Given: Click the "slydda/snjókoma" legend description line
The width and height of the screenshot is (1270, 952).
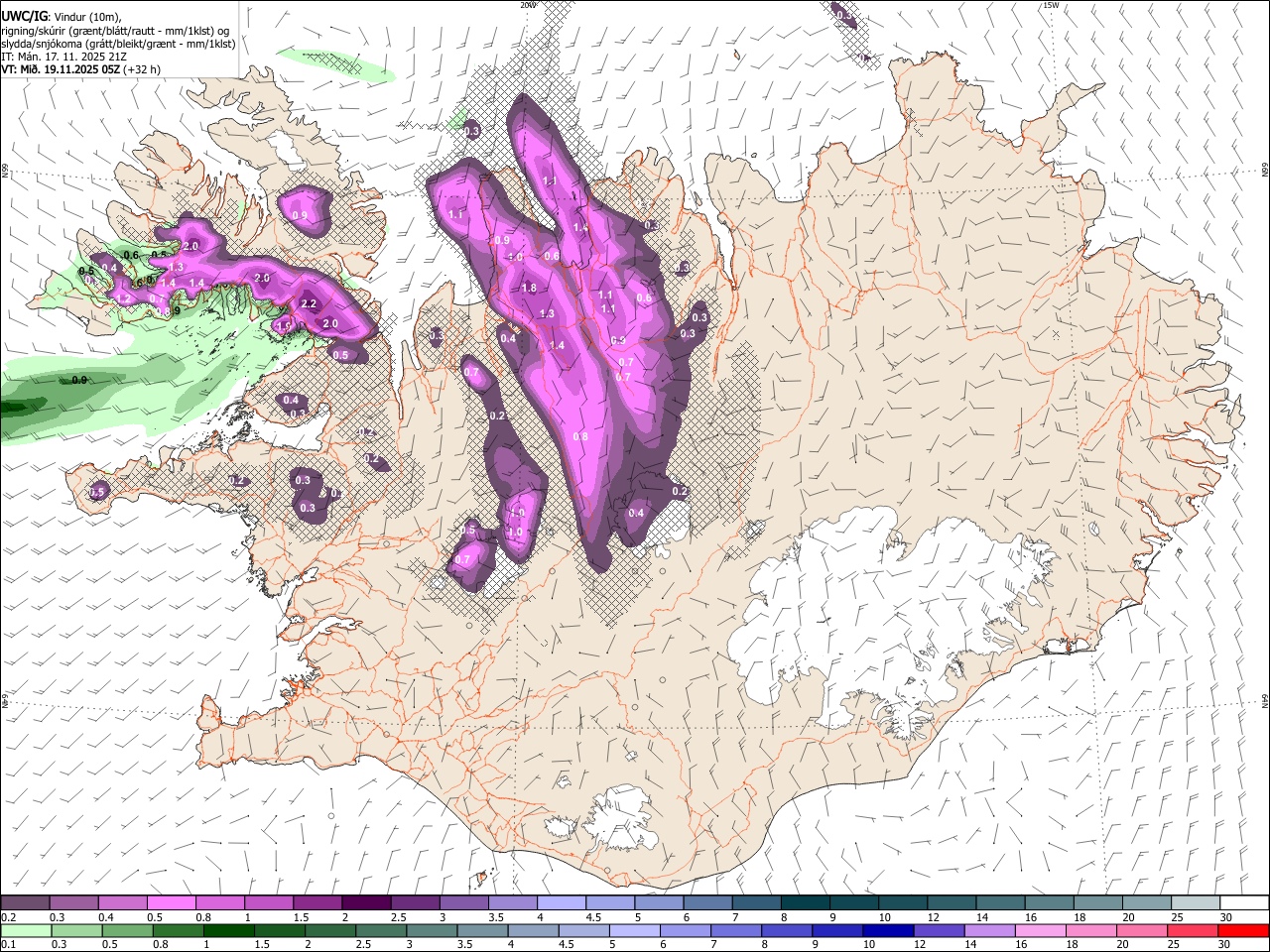Looking at the screenshot, I should click(x=118, y=44).
